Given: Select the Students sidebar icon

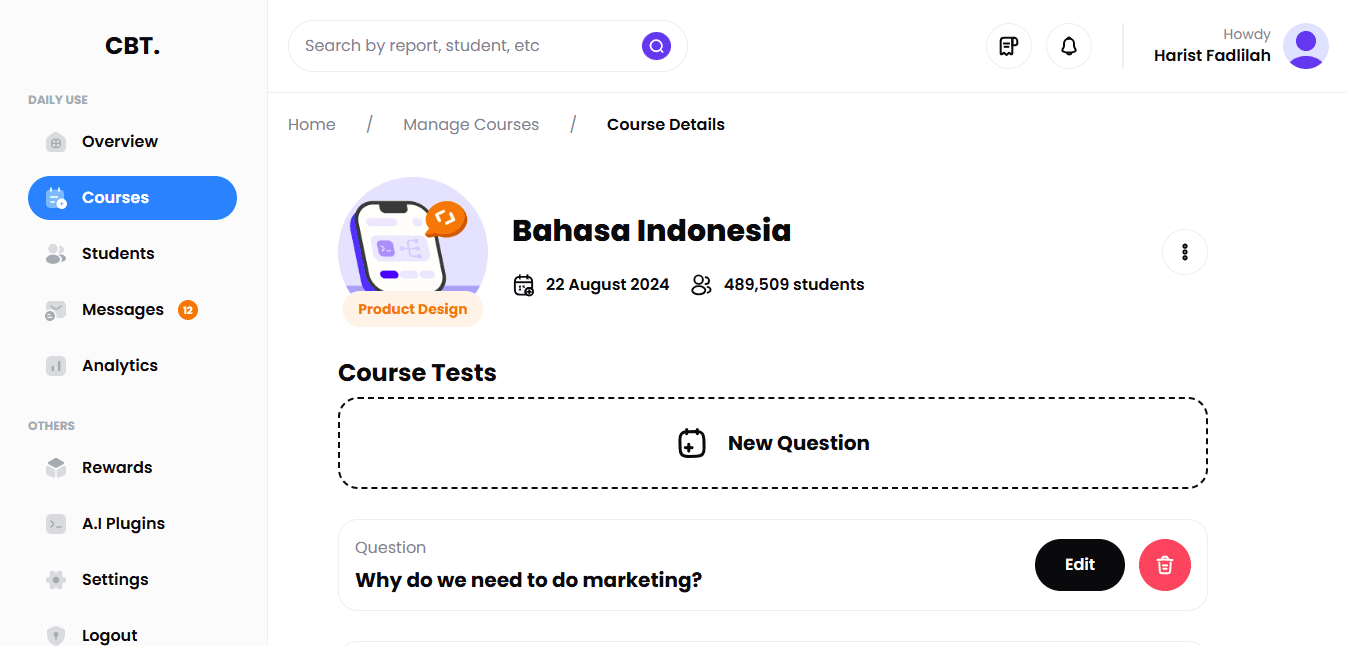Looking at the screenshot, I should tap(55, 253).
